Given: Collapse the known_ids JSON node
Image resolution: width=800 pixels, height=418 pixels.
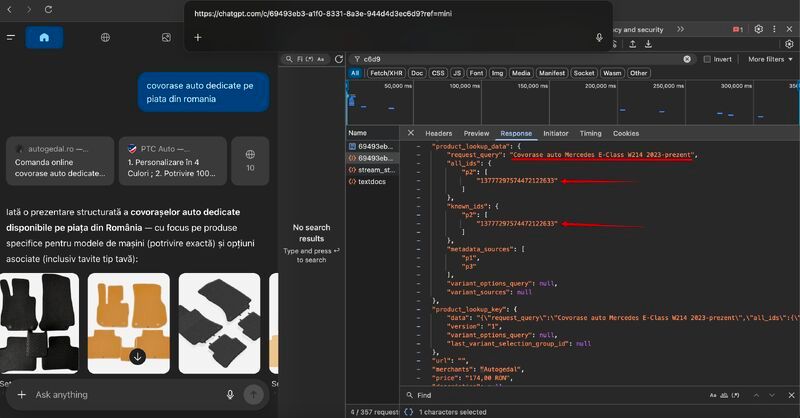Looking at the screenshot, I should click(419, 206).
